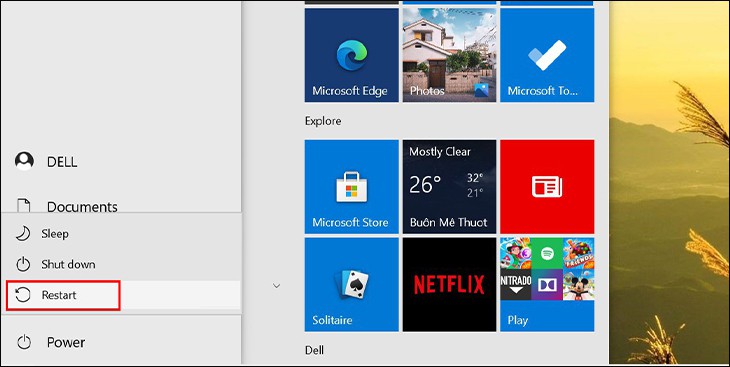Screen dimensions: 730x367
Task: Open the Photos tile
Action: [449, 55]
